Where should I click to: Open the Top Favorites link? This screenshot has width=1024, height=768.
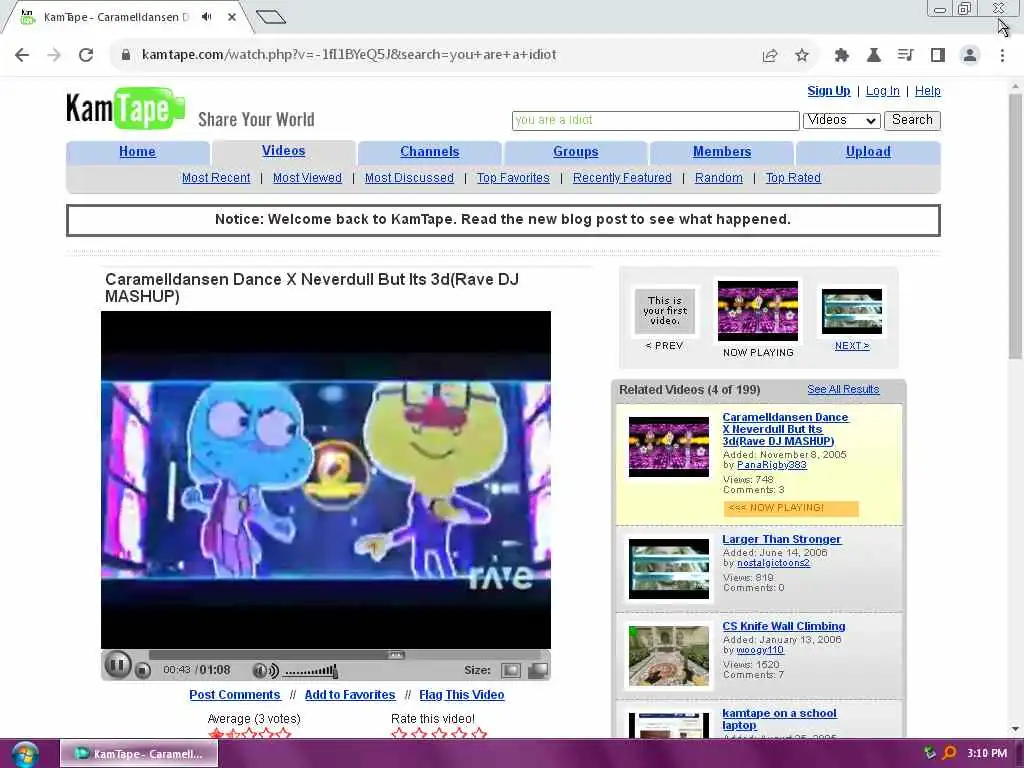513,178
